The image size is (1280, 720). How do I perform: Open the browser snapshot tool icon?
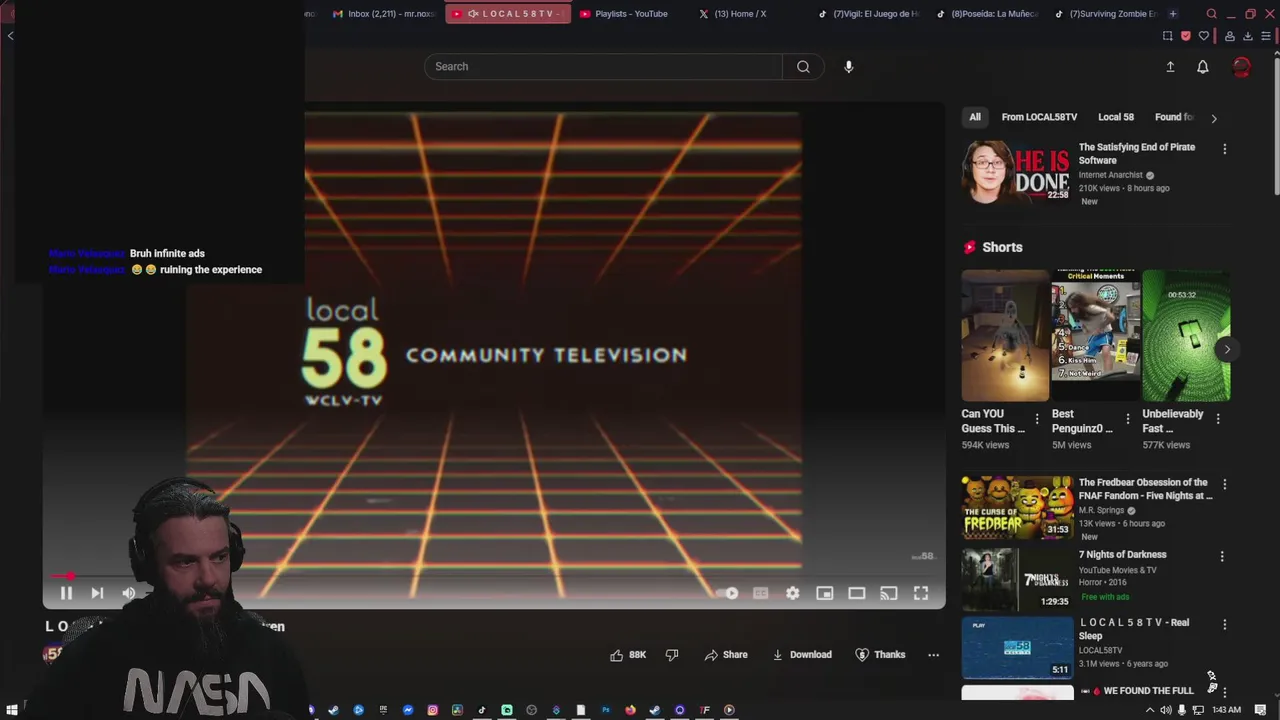pos(1167,36)
